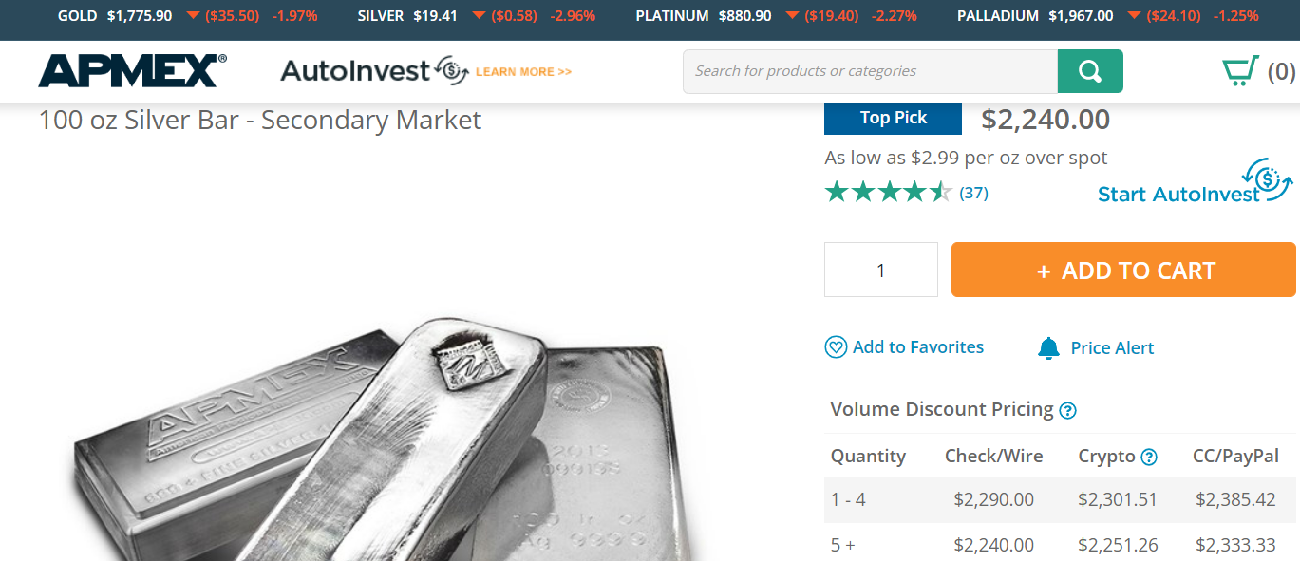The width and height of the screenshot is (1300, 561).
Task: Click the magnifying glass search button
Action: (1090, 71)
